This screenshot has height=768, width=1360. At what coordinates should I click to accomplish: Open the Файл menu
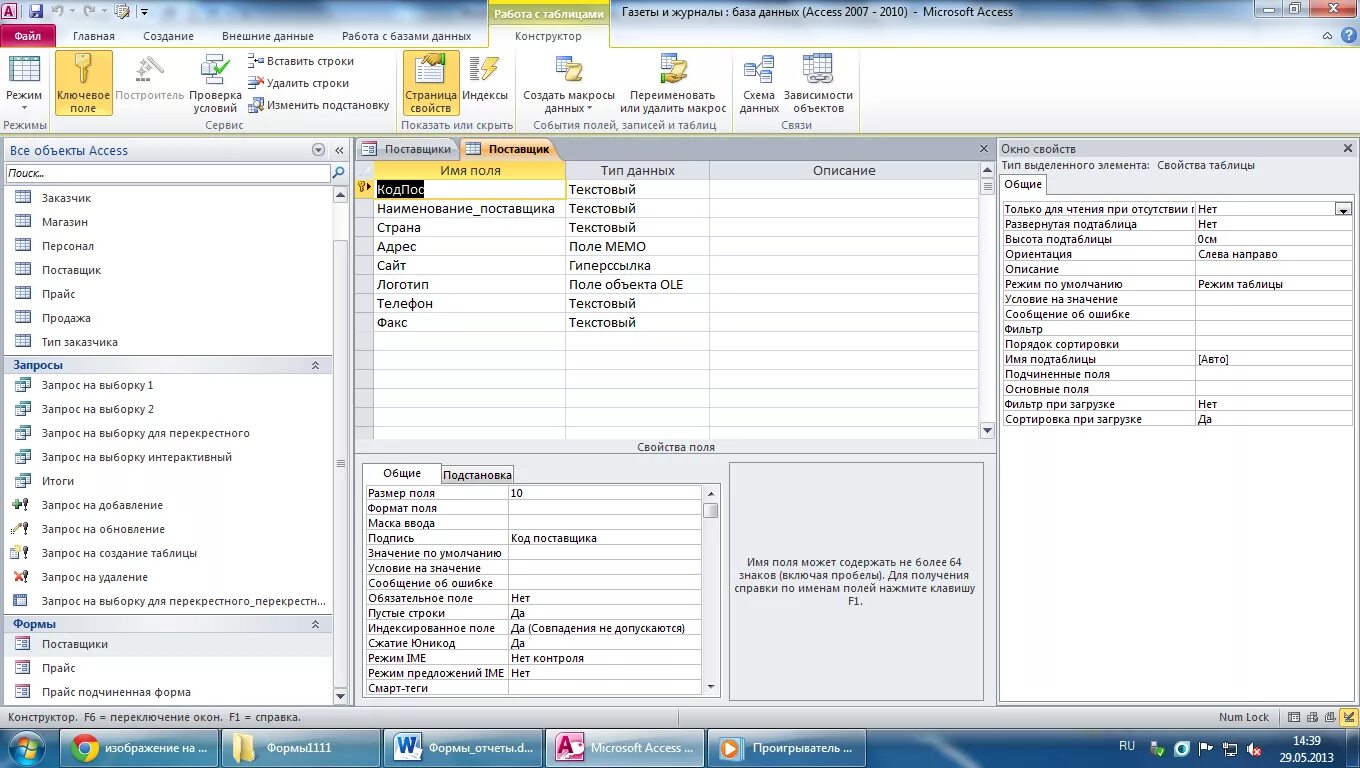coord(28,36)
